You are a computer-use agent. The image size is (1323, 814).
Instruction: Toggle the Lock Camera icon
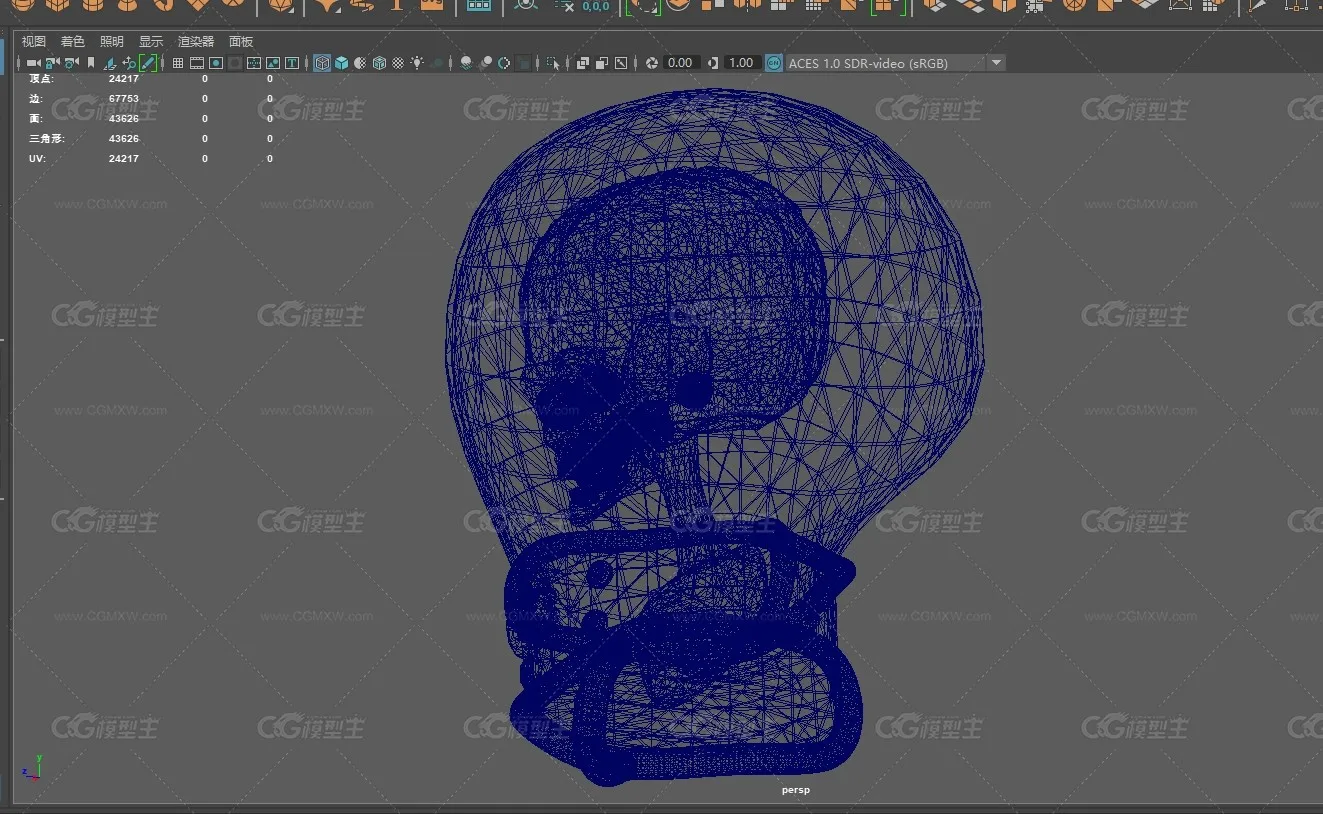pos(53,63)
